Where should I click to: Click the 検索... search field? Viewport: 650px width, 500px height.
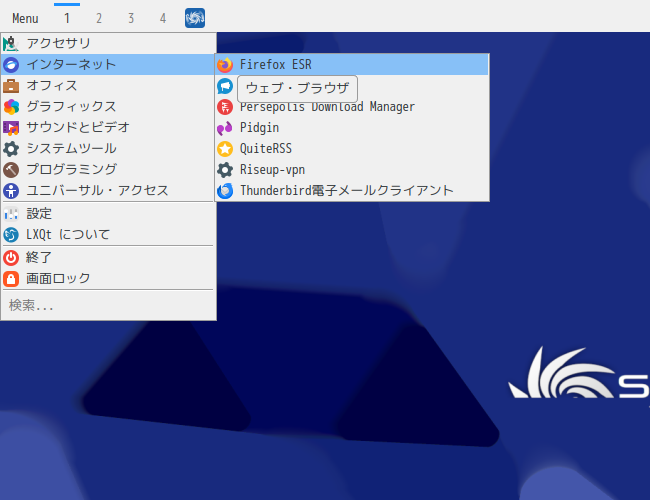[x=109, y=306]
